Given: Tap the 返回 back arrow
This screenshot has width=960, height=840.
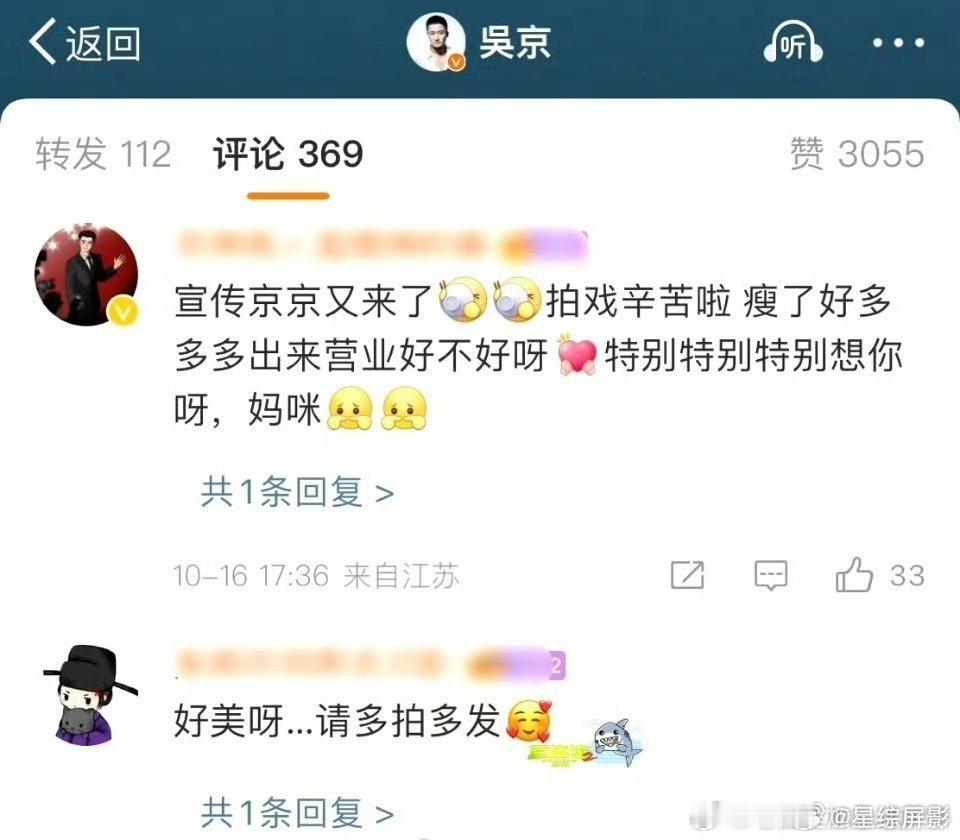Looking at the screenshot, I should 84,43.
